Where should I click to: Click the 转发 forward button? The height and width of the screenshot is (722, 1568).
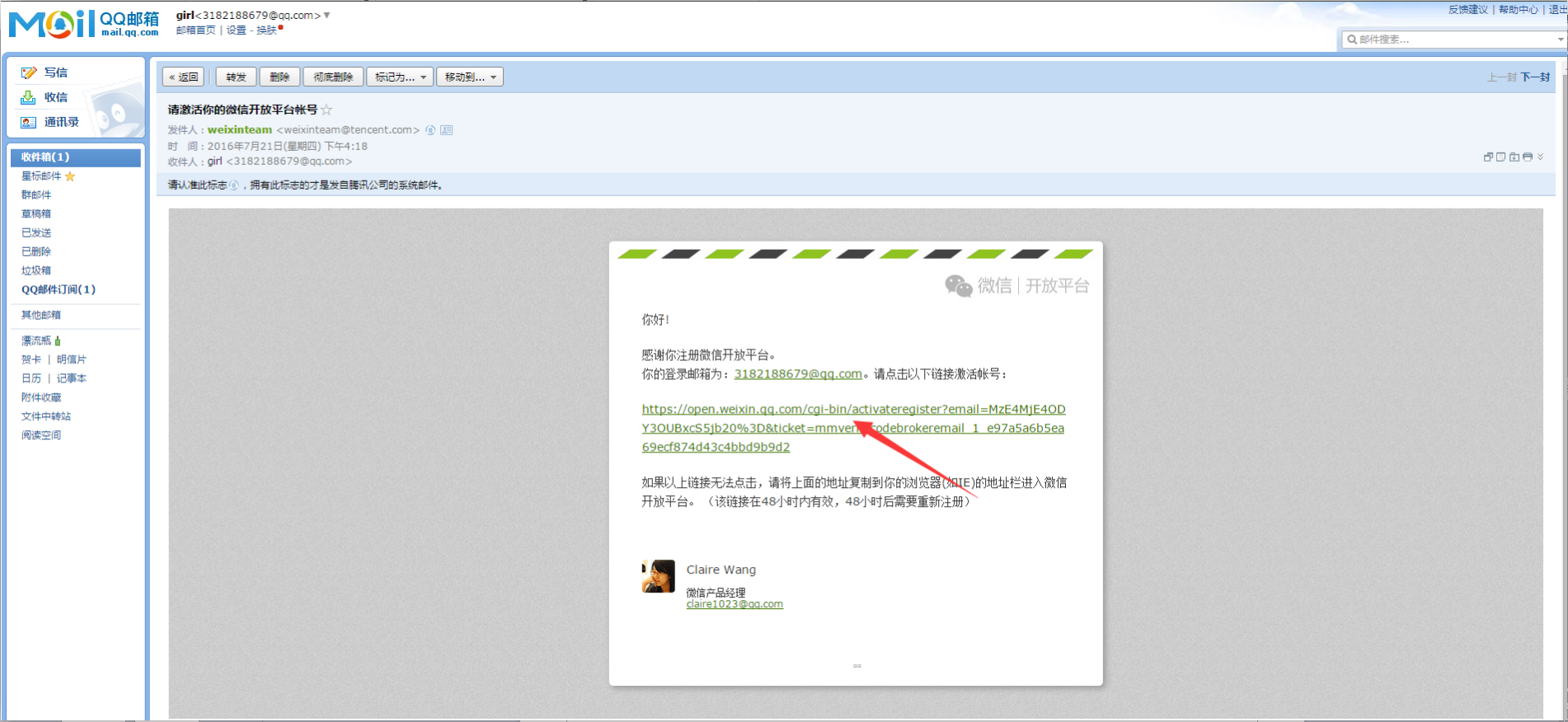click(236, 77)
